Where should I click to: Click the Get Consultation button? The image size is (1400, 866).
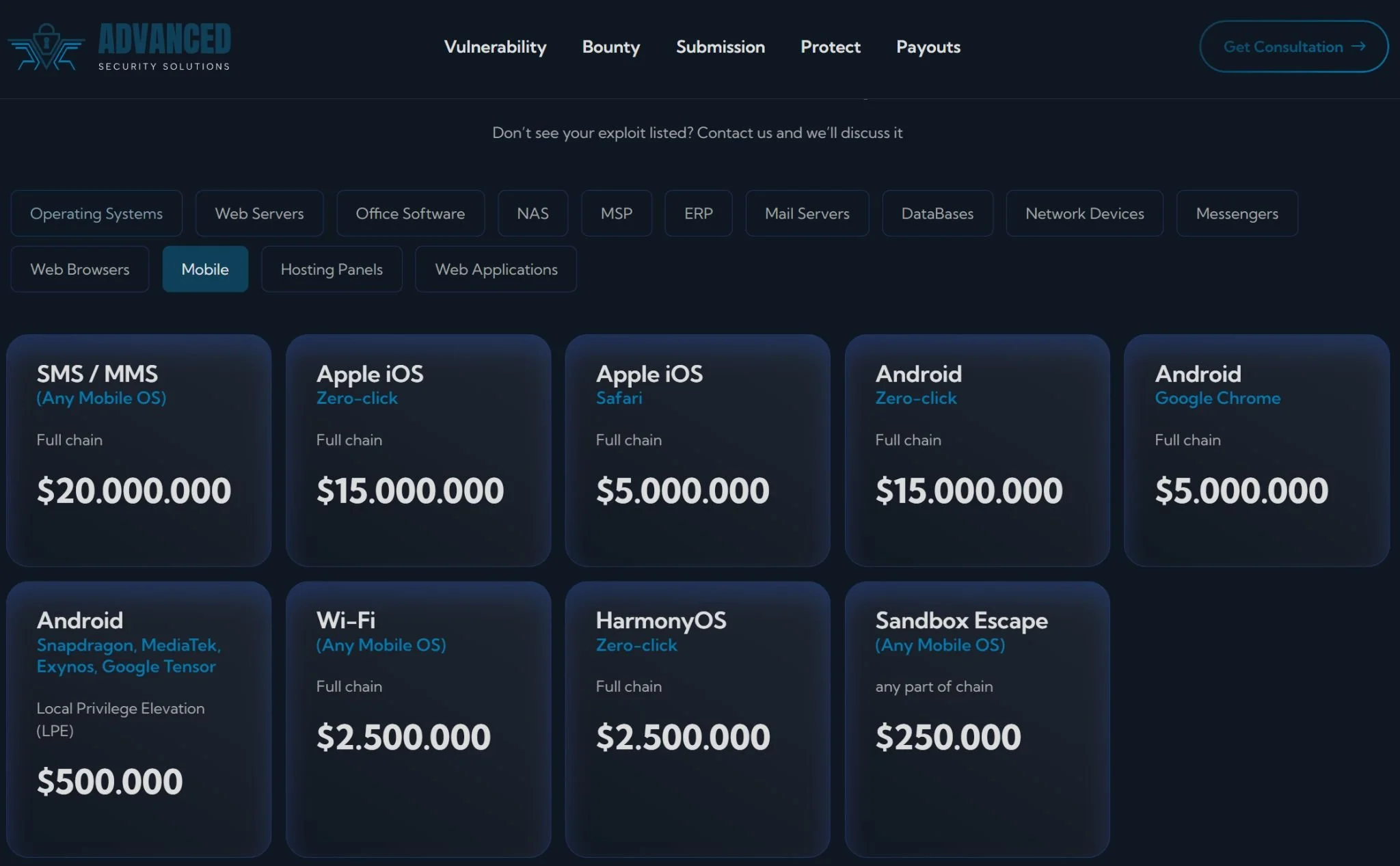pos(1293,46)
